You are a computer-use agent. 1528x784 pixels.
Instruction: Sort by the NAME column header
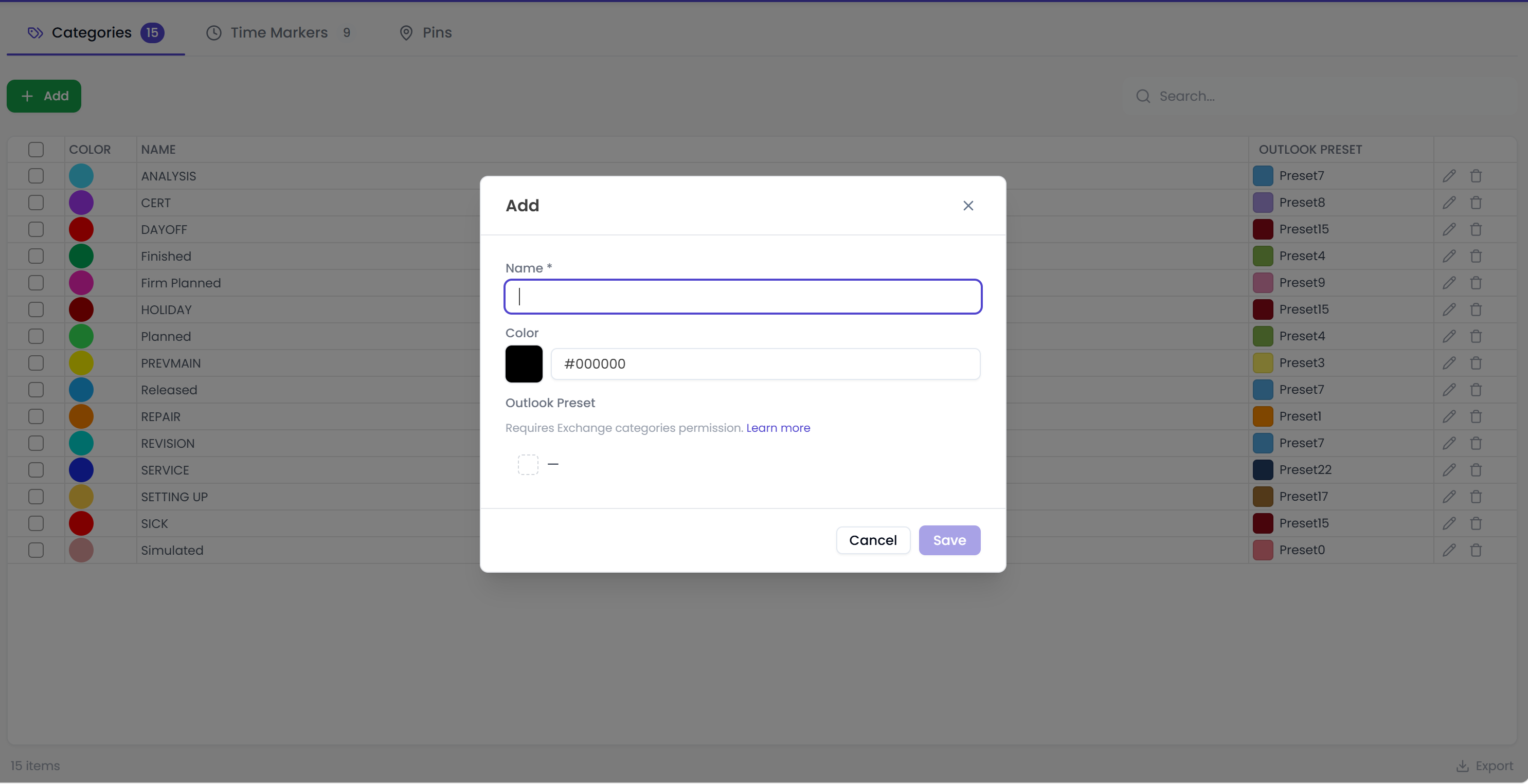(x=158, y=150)
